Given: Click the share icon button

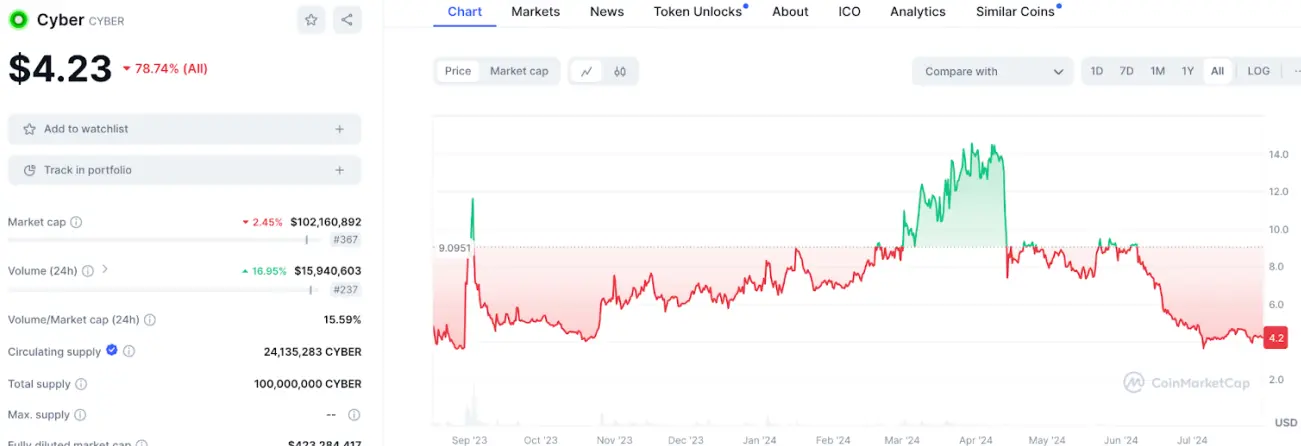Looking at the screenshot, I should point(346,19).
